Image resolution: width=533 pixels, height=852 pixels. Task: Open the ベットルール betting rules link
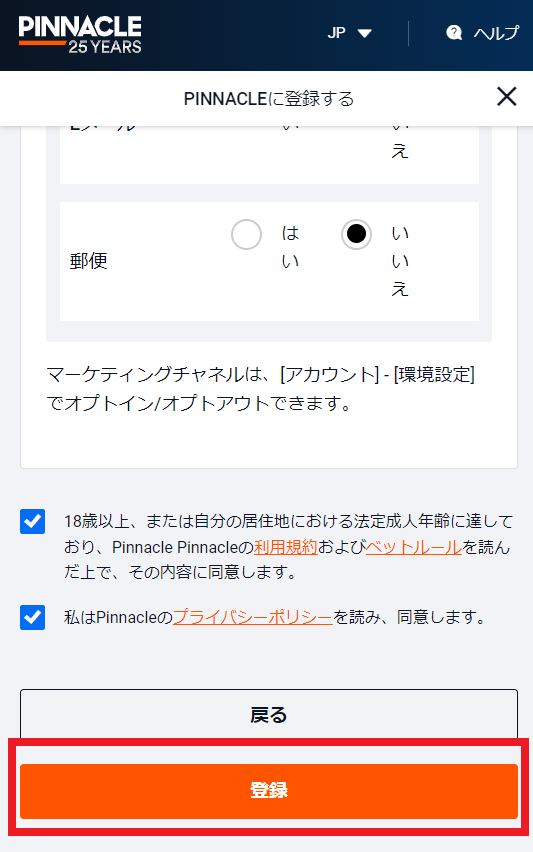pos(414,547)
